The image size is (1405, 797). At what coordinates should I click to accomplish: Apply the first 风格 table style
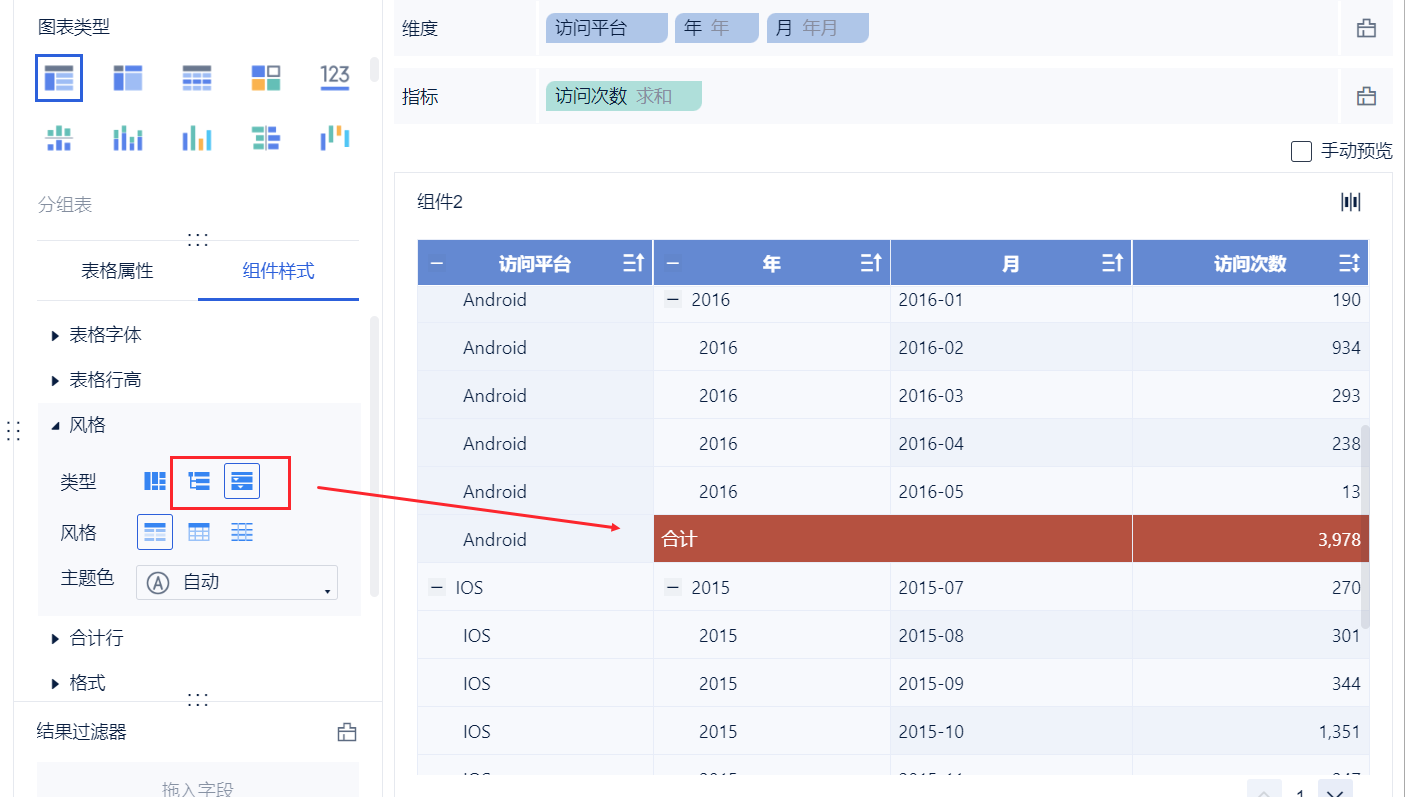(x=155, y=532)
